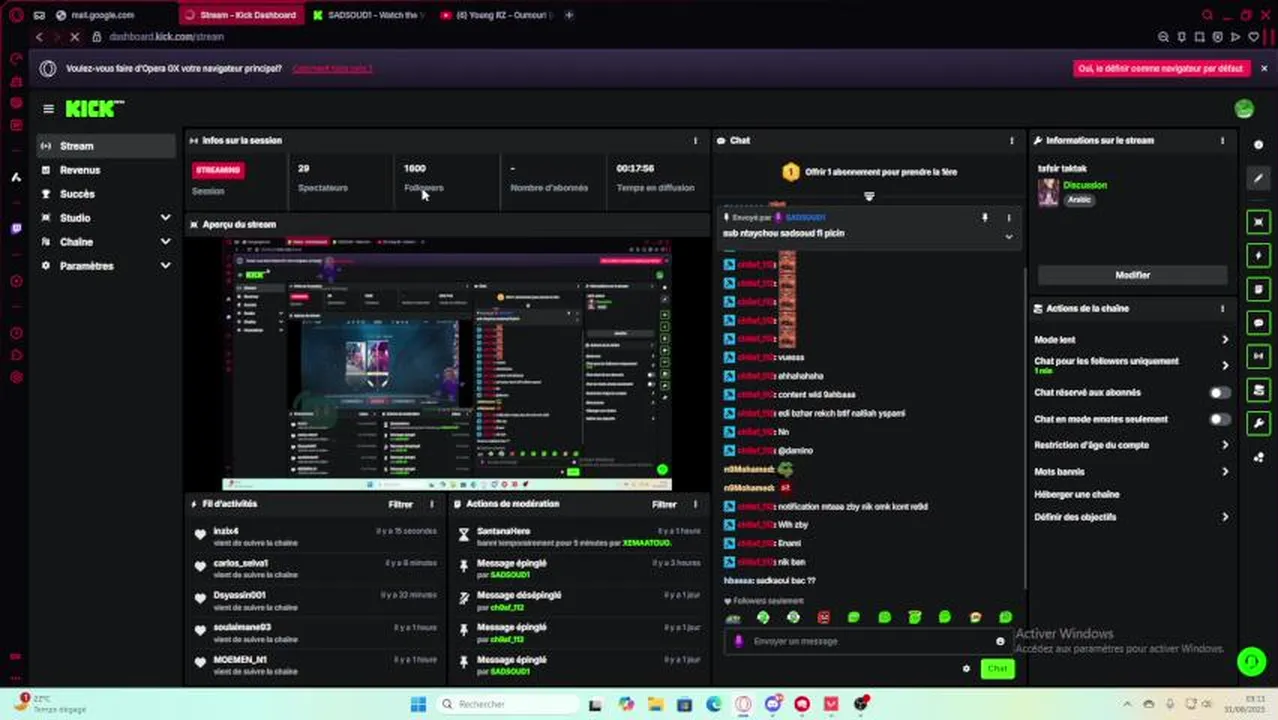Click the stream preview thumbnail

(447, 364)
